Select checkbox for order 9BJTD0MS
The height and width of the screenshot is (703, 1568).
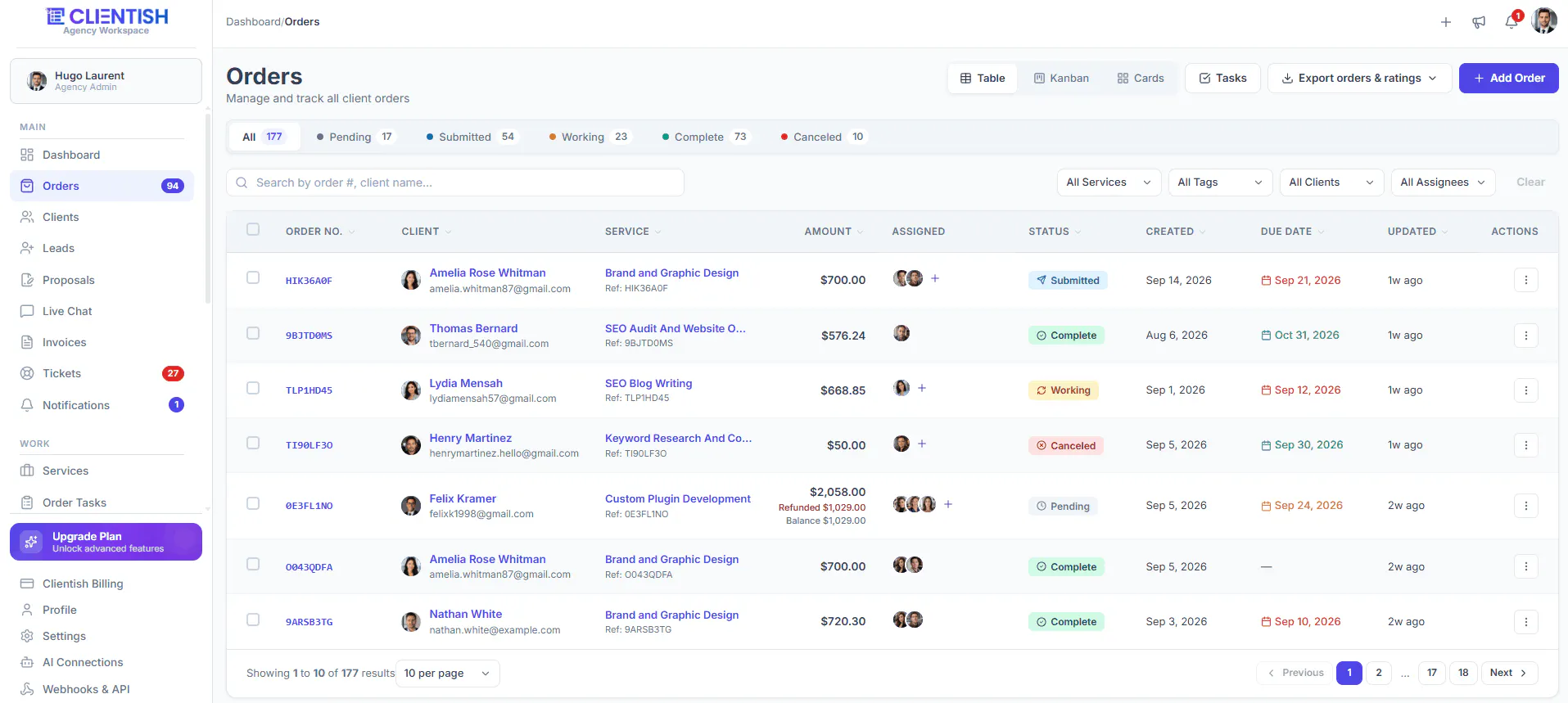253,333
